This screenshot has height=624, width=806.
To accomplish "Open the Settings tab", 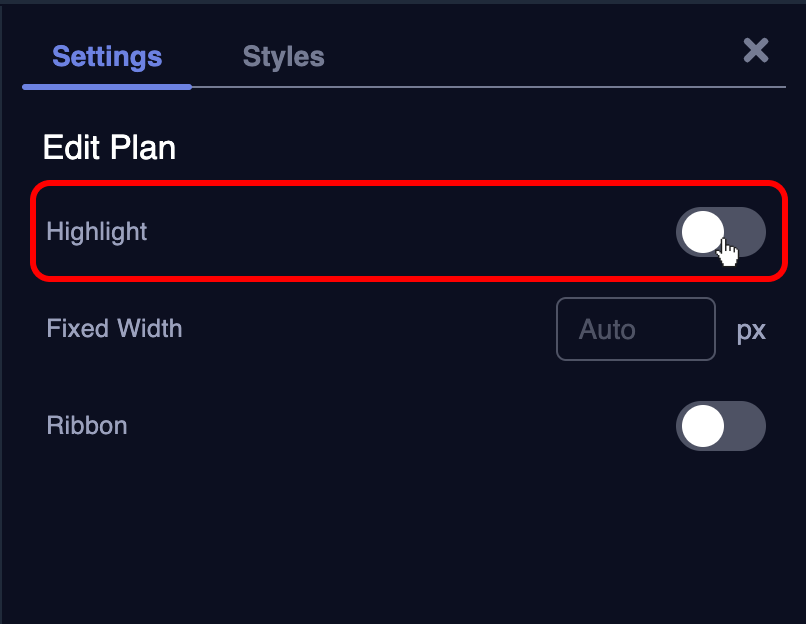I will tap(107, 56).
